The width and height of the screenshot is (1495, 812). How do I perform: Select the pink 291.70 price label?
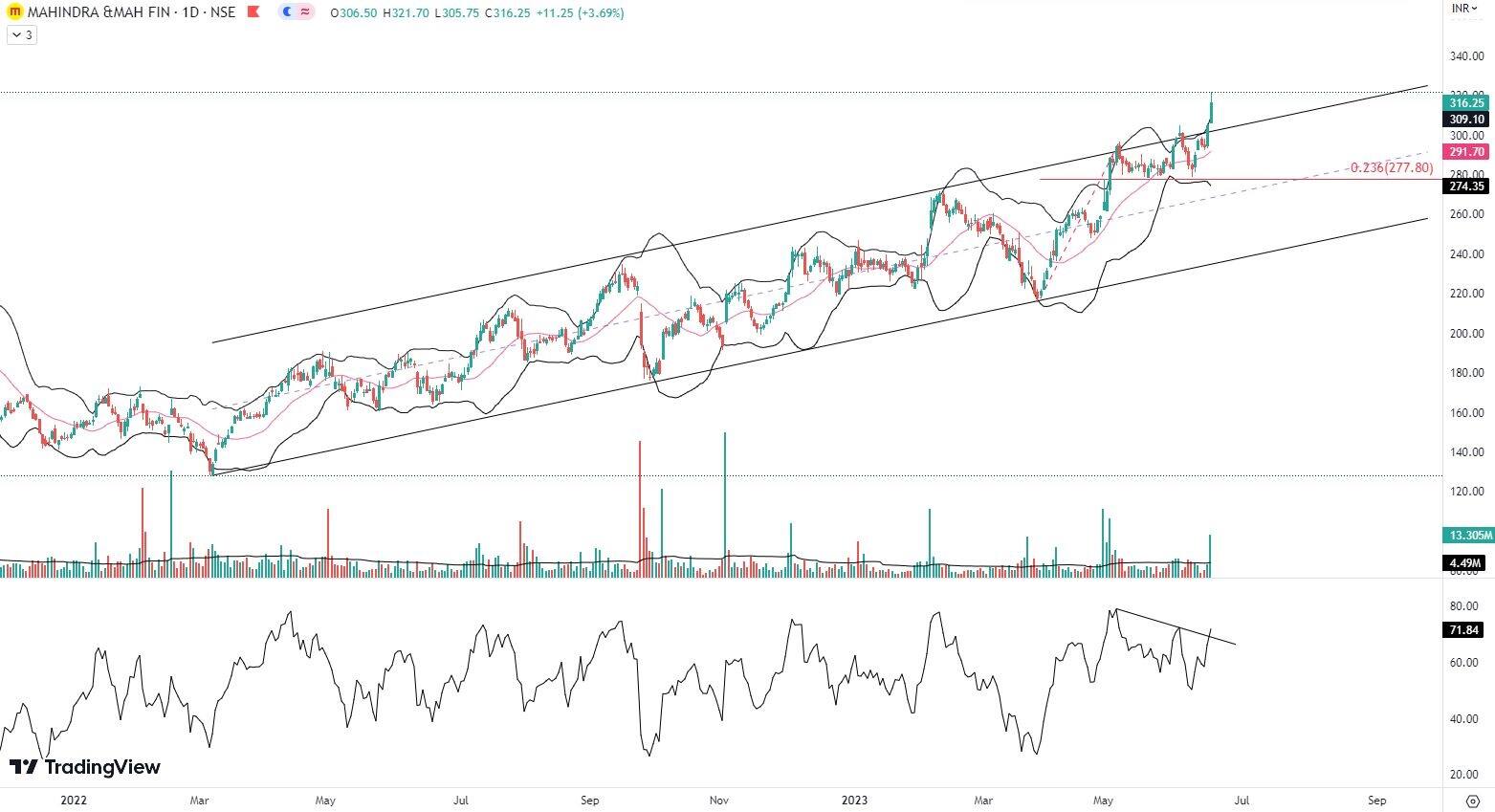[x=1466, y=152]
